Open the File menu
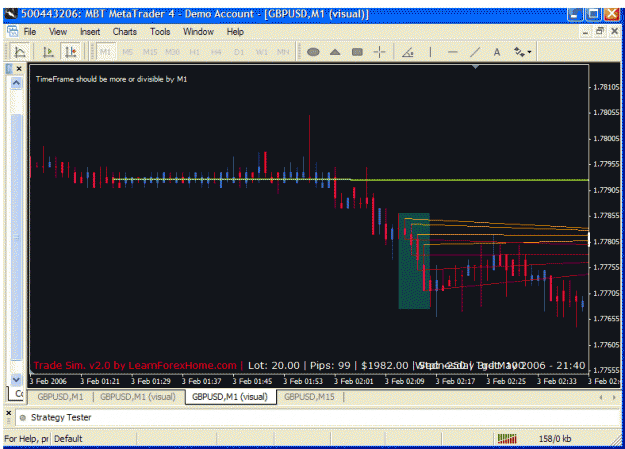The image size is (625, 449). 30,32
